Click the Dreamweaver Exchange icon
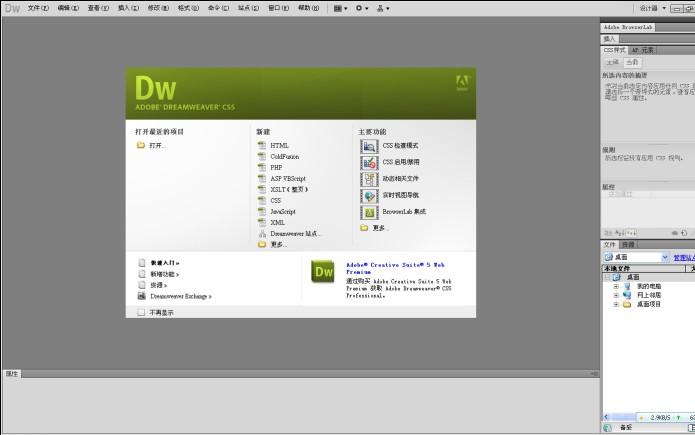695x435 pixels. pos(142,296)
